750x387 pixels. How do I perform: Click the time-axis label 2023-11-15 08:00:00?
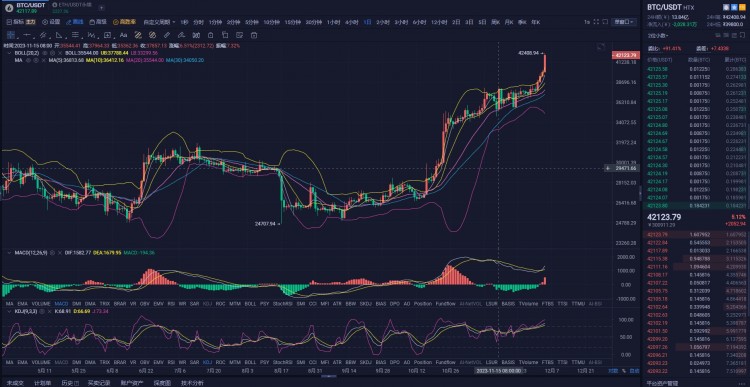(x=498, y=371)
